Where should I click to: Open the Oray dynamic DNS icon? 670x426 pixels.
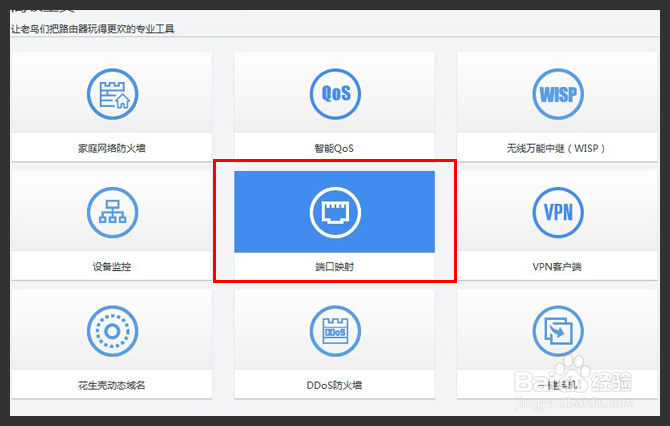(x=112, y=331)
